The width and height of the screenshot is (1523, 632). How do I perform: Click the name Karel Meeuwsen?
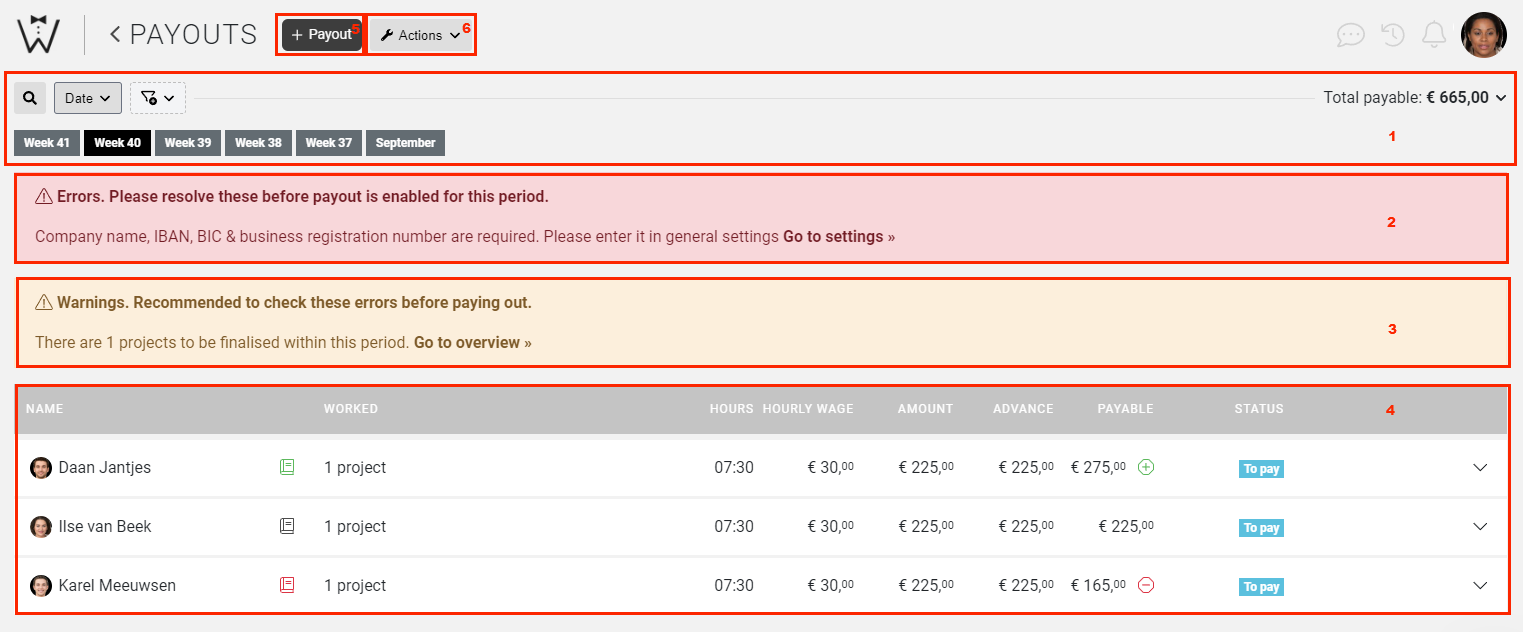click(117, 585)
